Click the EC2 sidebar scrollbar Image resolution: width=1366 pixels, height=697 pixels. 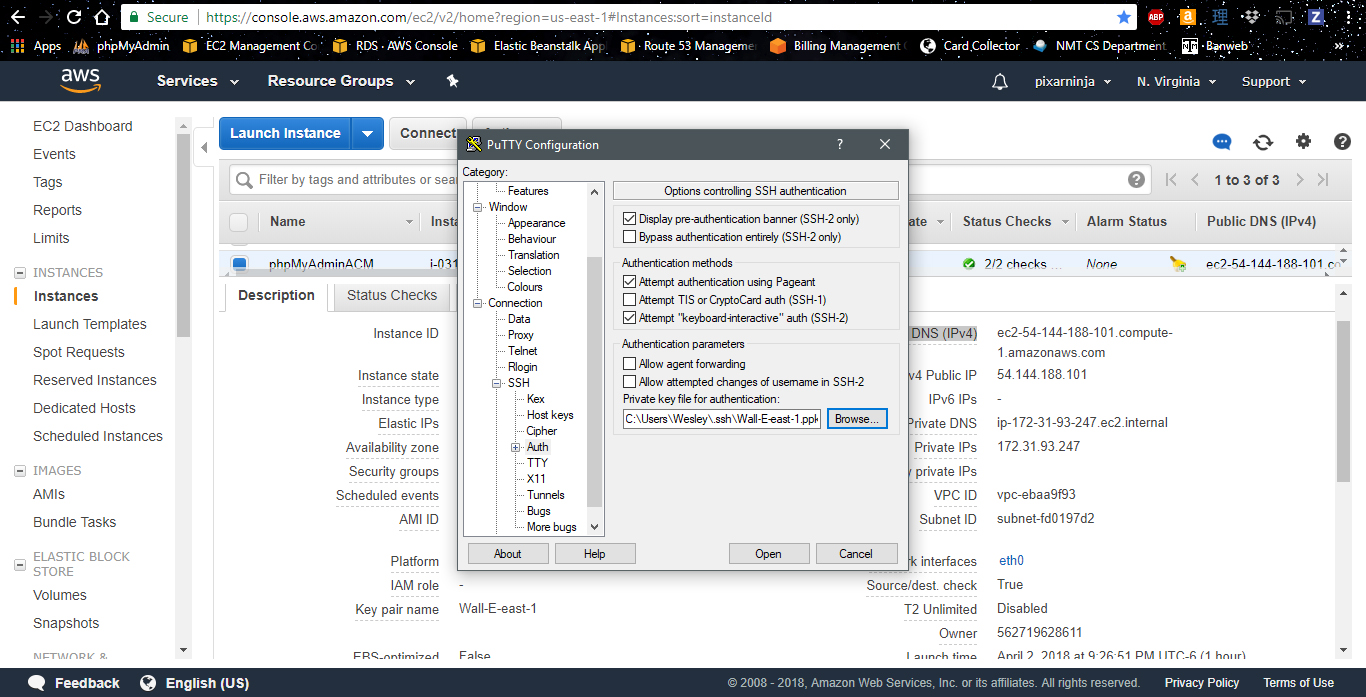183,235
